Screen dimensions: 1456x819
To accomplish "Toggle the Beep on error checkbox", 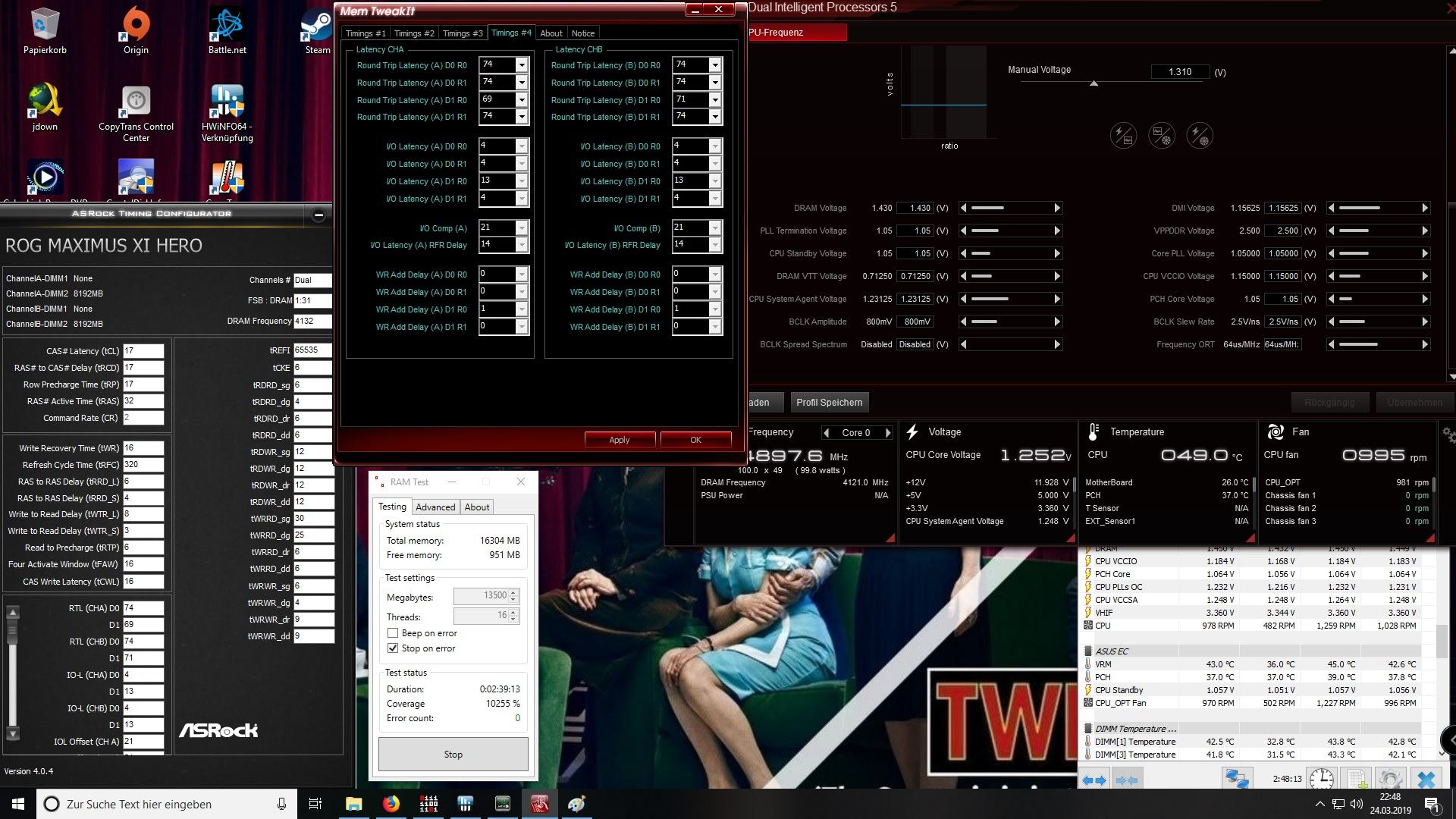I will click(x=392, y=632).
